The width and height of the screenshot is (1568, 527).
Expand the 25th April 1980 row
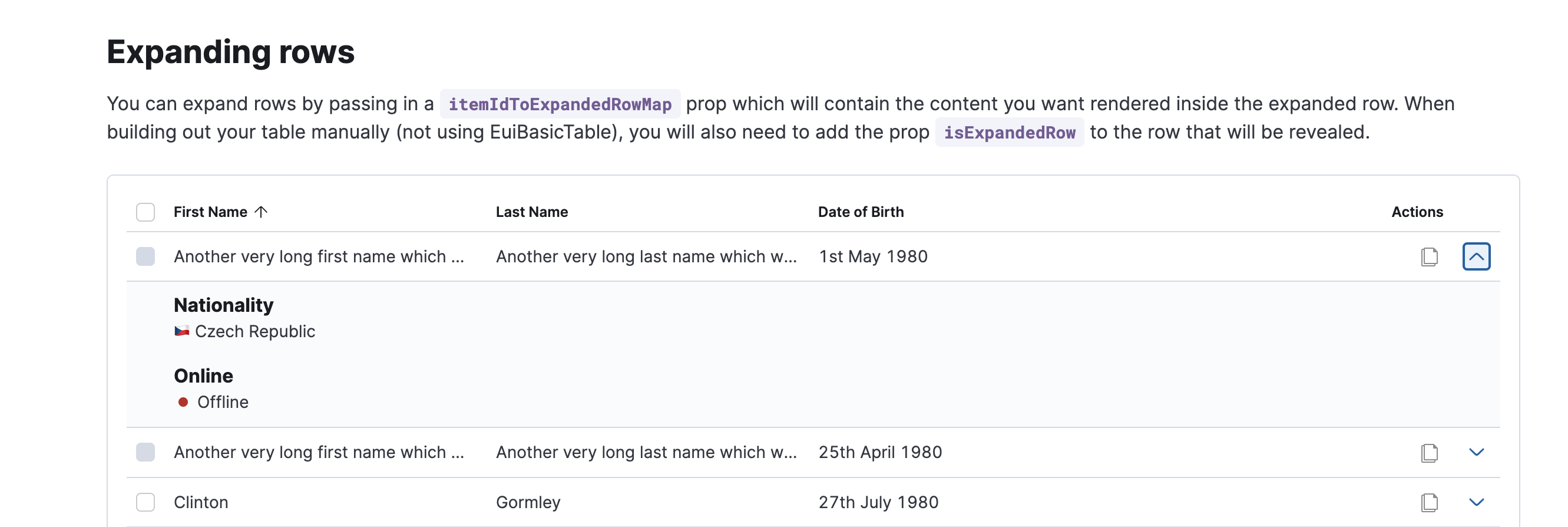click(1476, 453)
